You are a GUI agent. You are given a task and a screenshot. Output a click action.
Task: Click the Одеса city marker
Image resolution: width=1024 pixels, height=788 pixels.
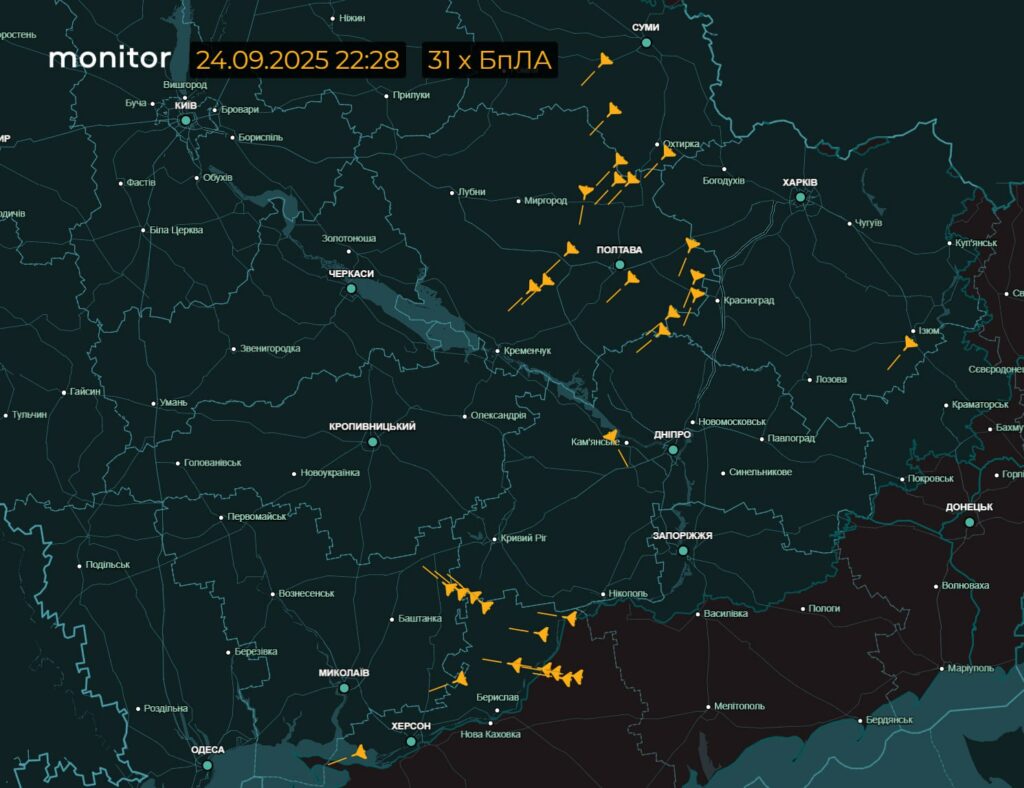(208, 765)
